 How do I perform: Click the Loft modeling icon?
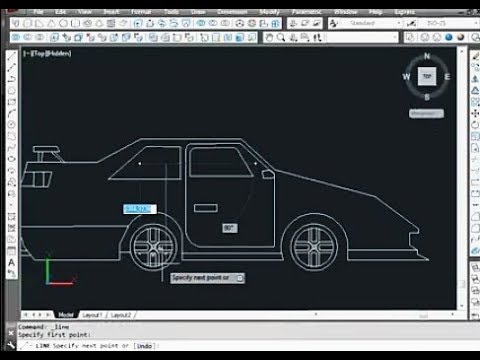click(186, 24)
